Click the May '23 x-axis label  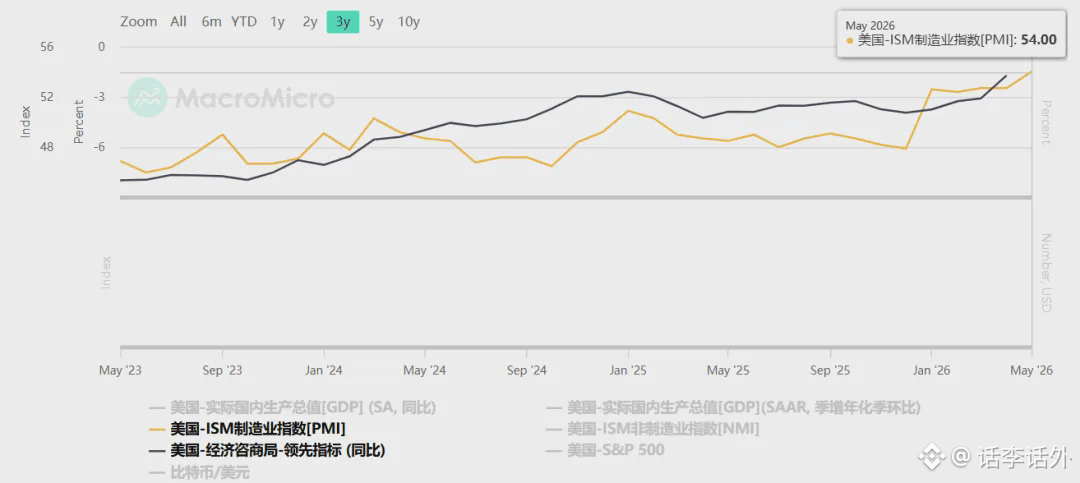coord(121,371)
